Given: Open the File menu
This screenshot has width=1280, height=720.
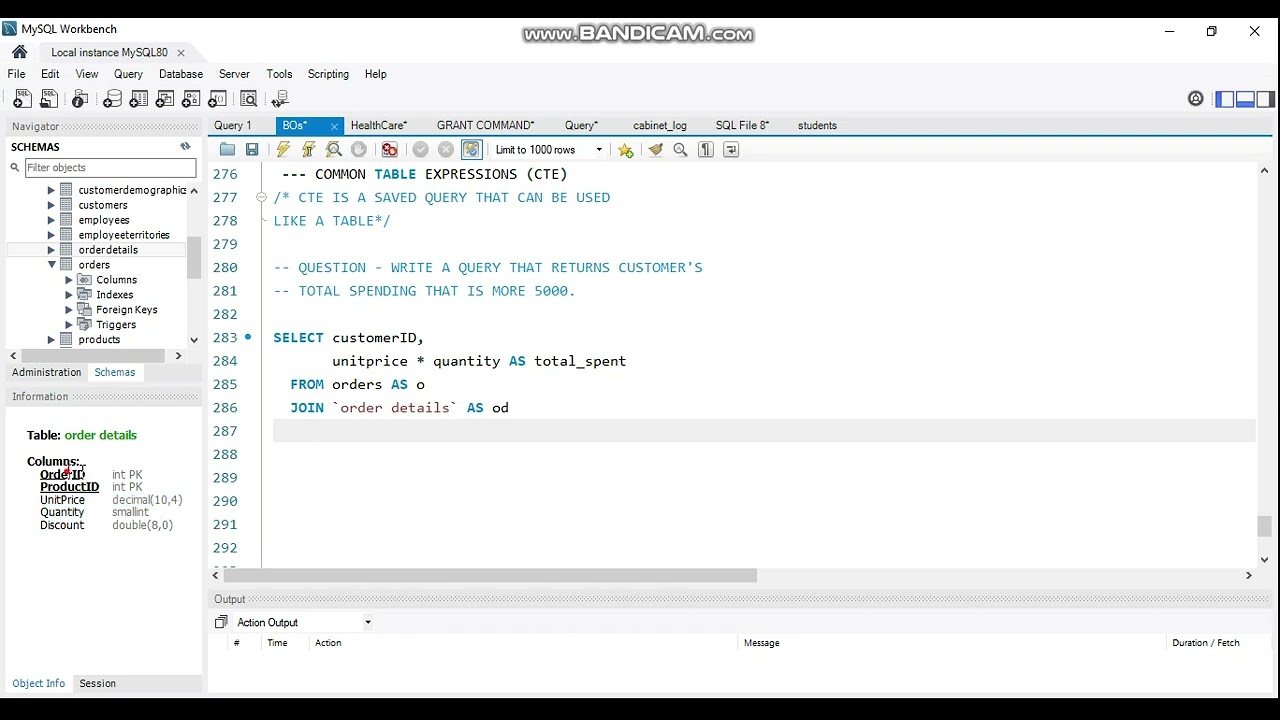Looking at the screenshot, I should 17,74.
